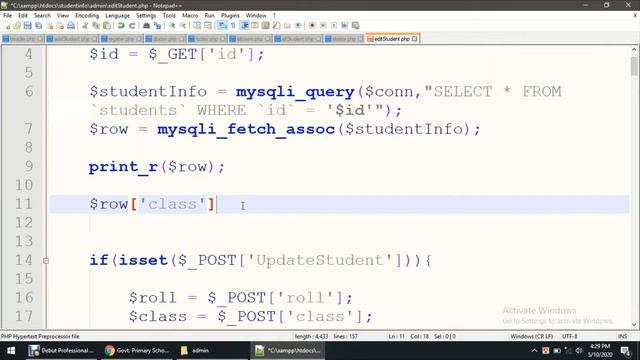Viewport: 640px width, 360px height.
Task: Click on mysqli_fetch_assoc in line 7
Action: (246, 129)
